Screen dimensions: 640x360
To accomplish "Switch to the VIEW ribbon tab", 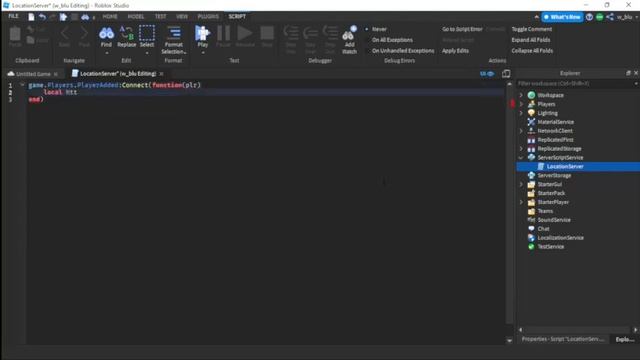I will [x=182, y=16].
